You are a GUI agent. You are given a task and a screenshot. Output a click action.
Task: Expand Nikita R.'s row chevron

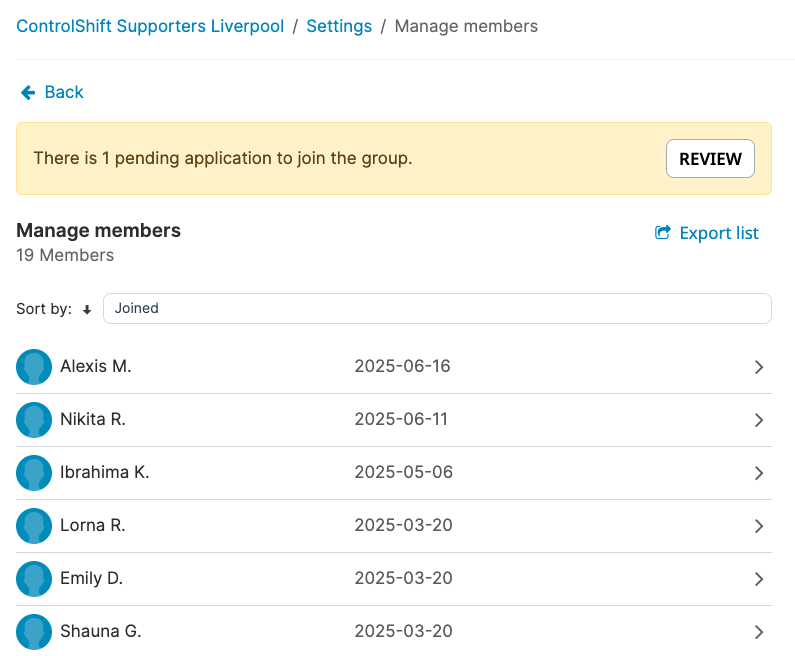(759, 420)
